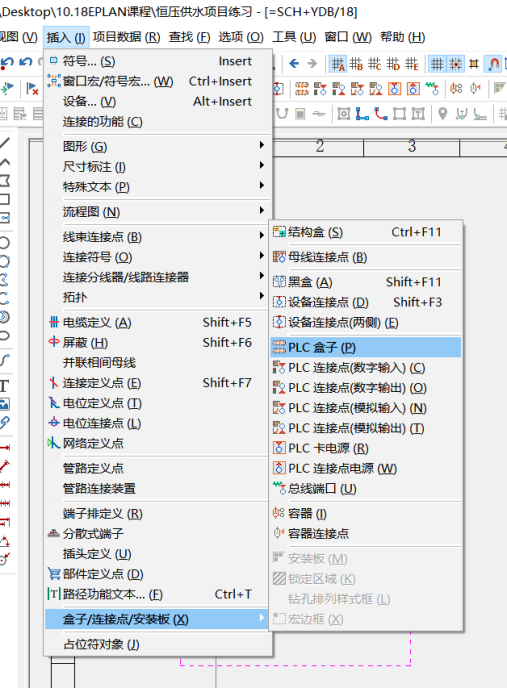
Task: Expand the 连接符号 (O) submenu
Action: point(158,257)
